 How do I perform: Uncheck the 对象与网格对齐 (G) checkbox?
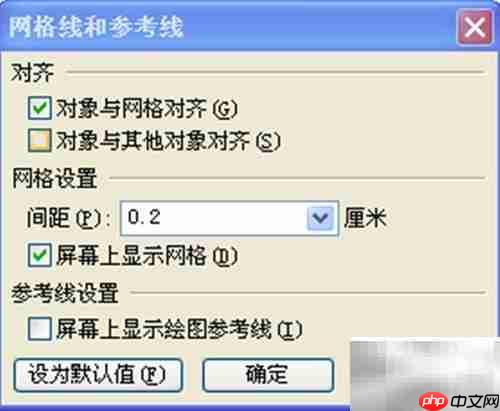point(40,108)
